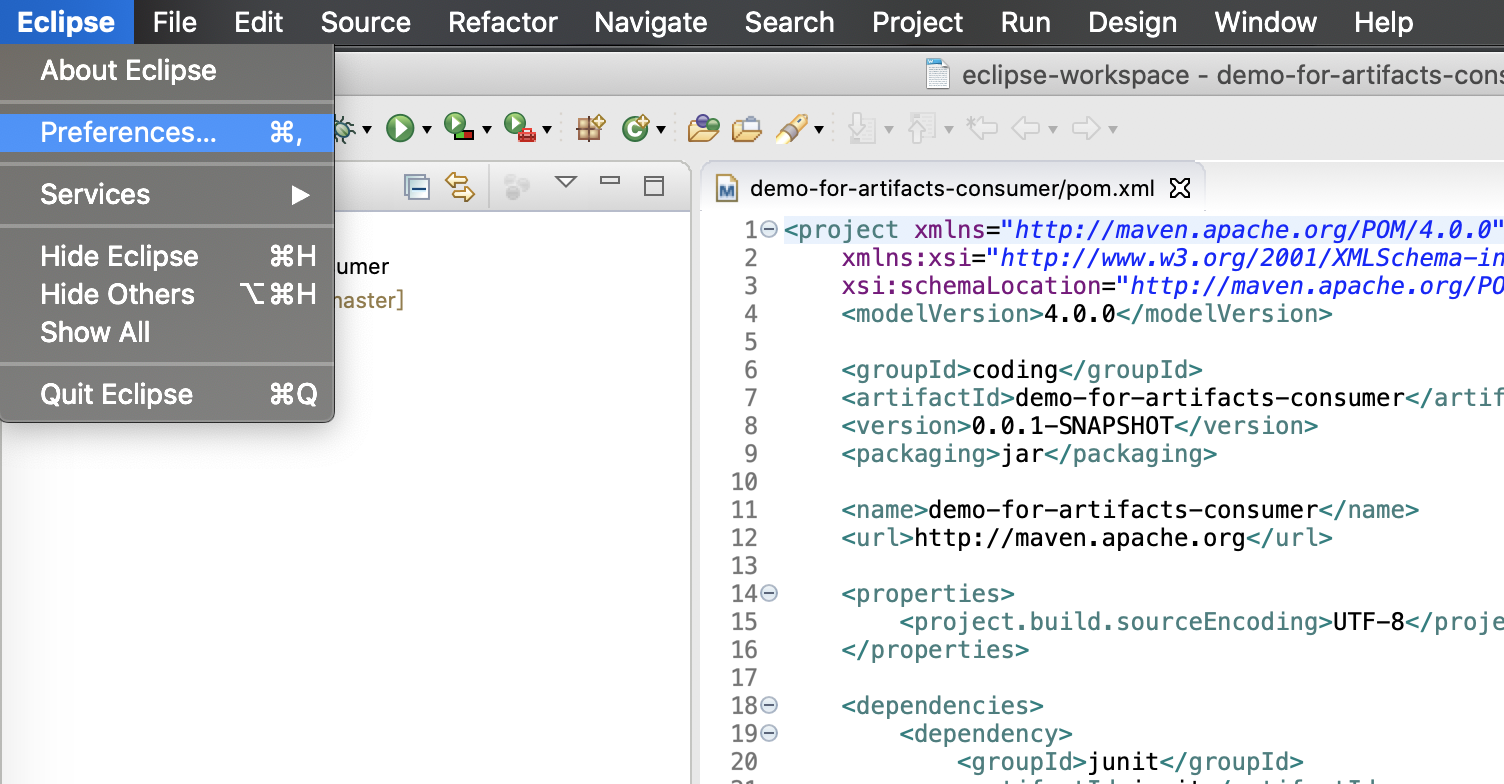Choose About Eclipse from the menu
The width and height of the screenshot is (1504, 784).
(167, 71)
